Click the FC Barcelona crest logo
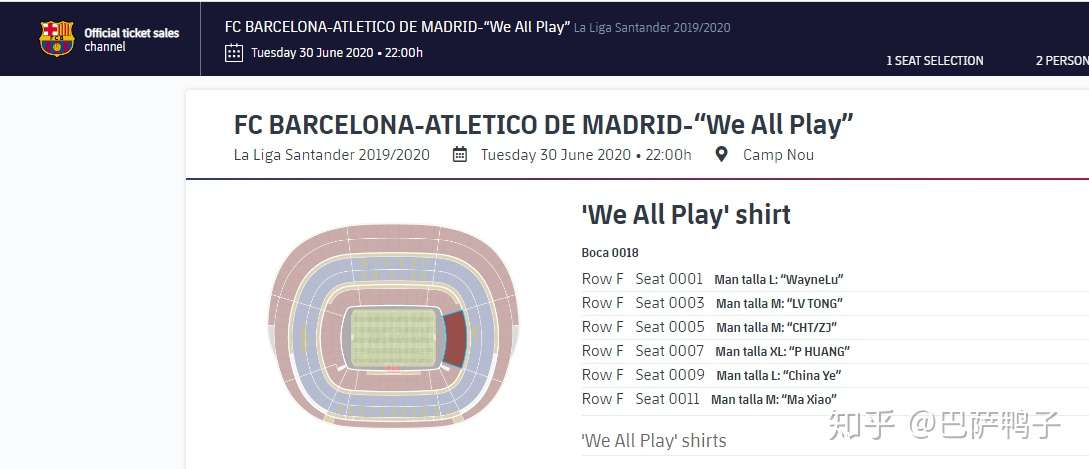1089x469 pixels. (57, 38)
